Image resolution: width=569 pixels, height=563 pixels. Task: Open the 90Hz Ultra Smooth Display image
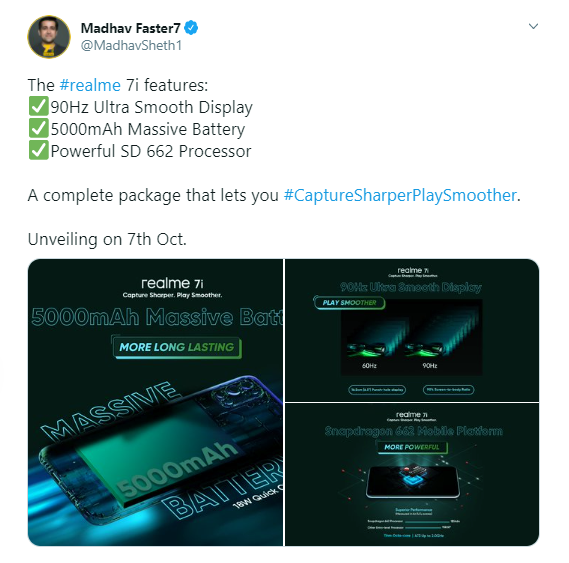412,330
